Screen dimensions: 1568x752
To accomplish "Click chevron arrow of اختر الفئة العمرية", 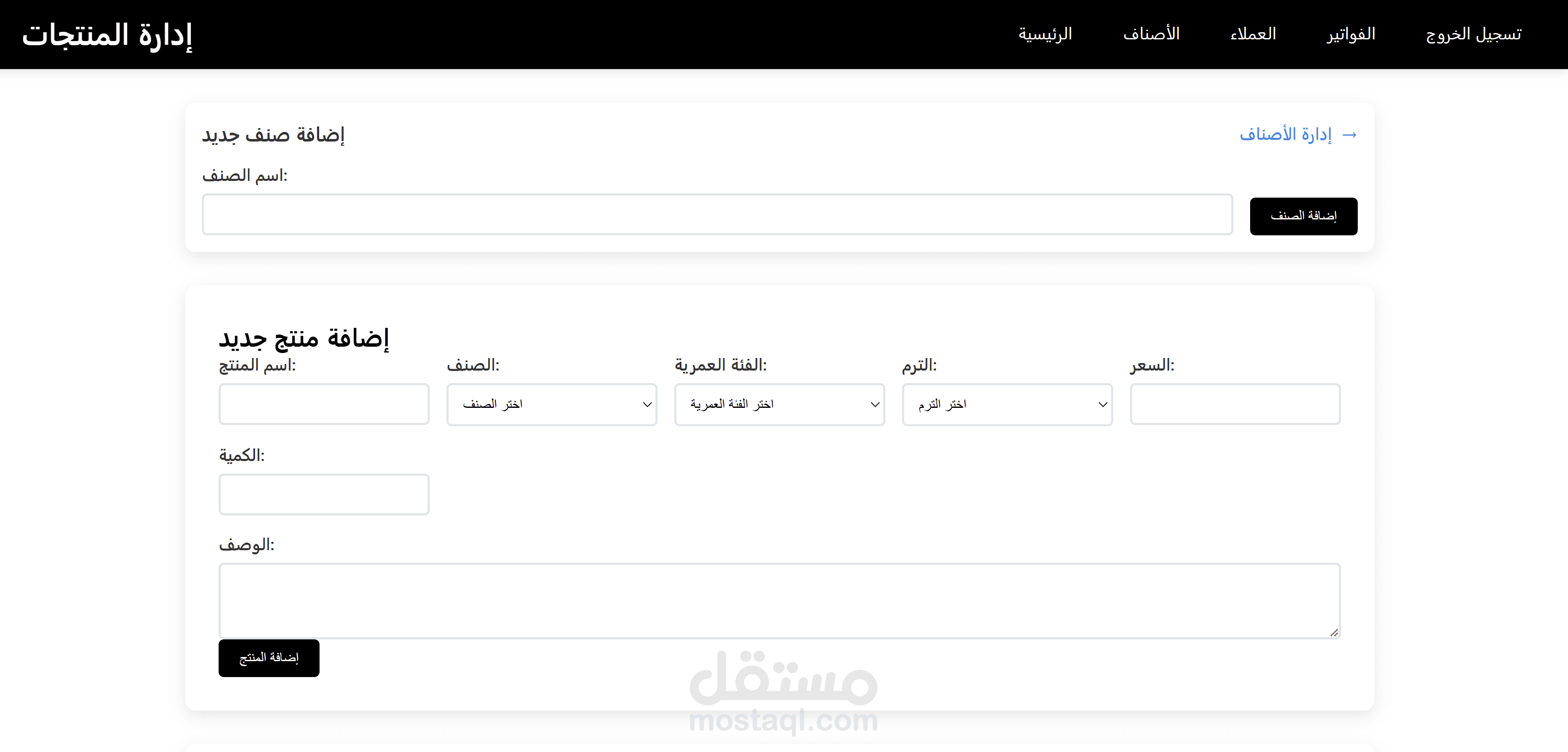I will [x=875, y=404].
